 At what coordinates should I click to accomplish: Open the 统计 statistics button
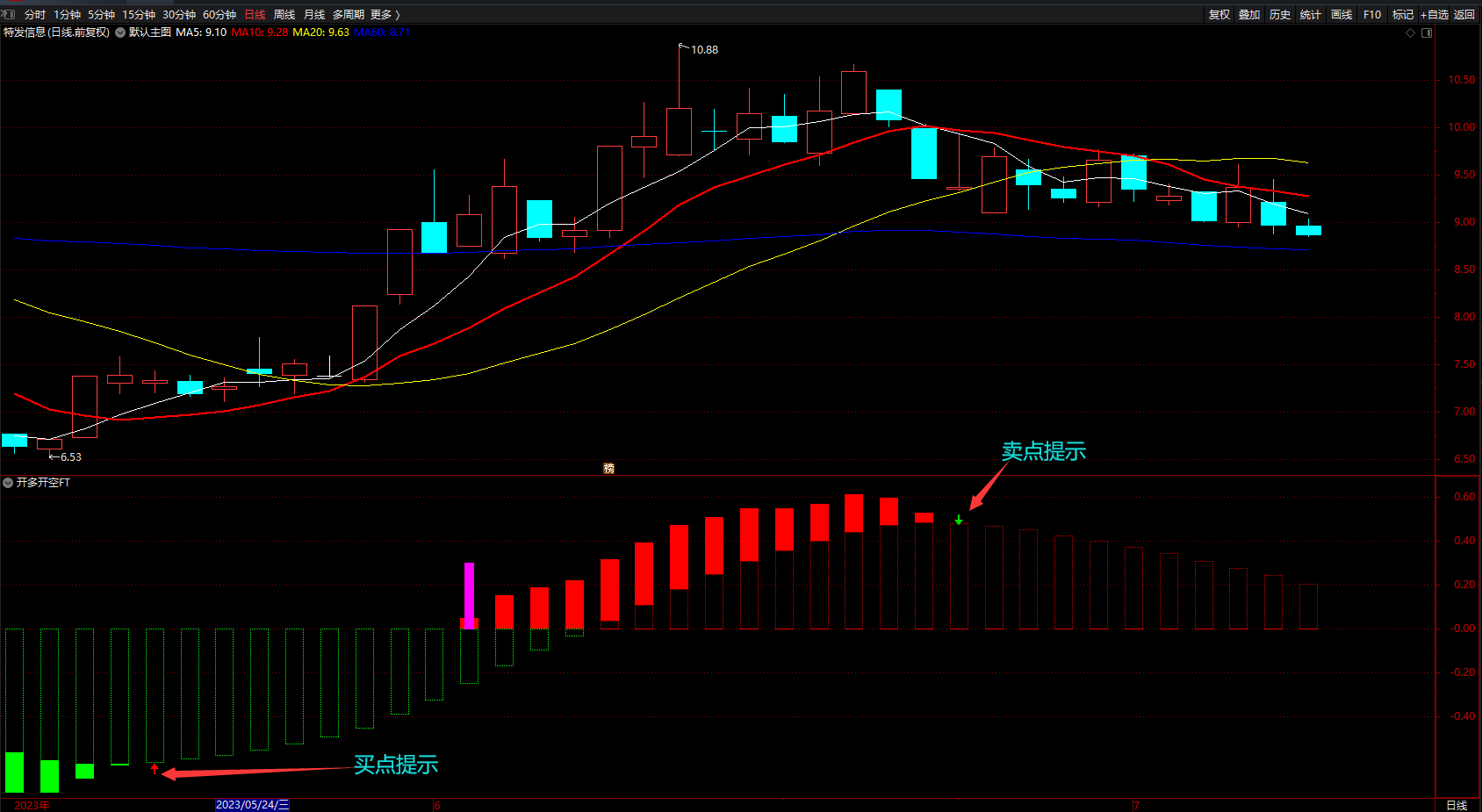point(1311,15)
